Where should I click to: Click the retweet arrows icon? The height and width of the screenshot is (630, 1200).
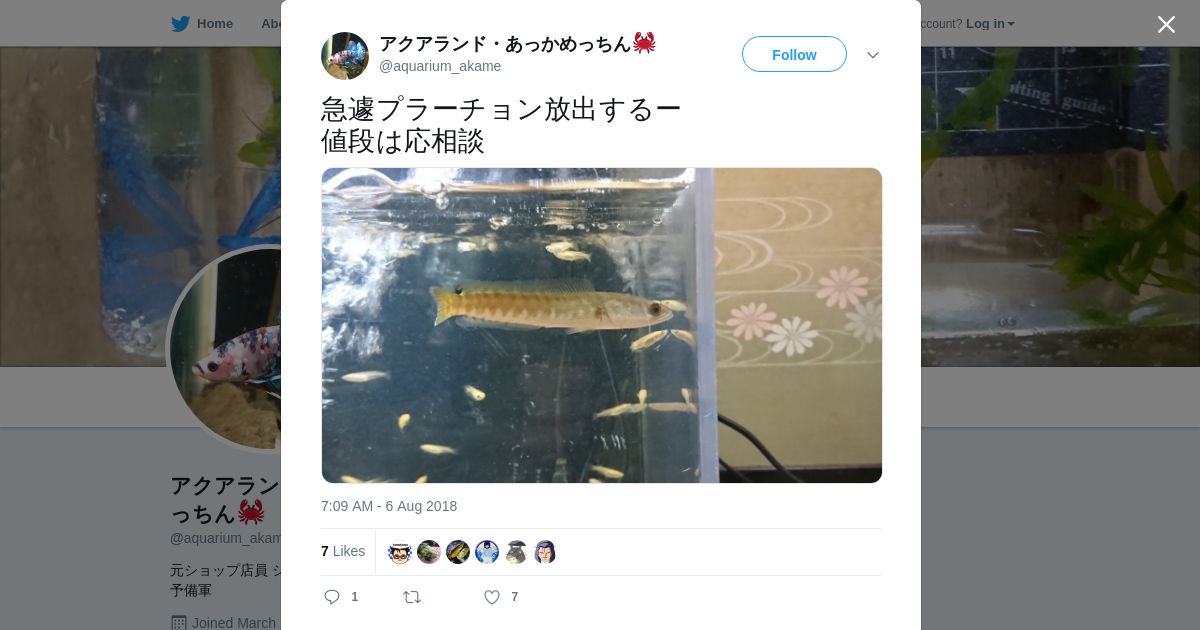tap(412, 597)
